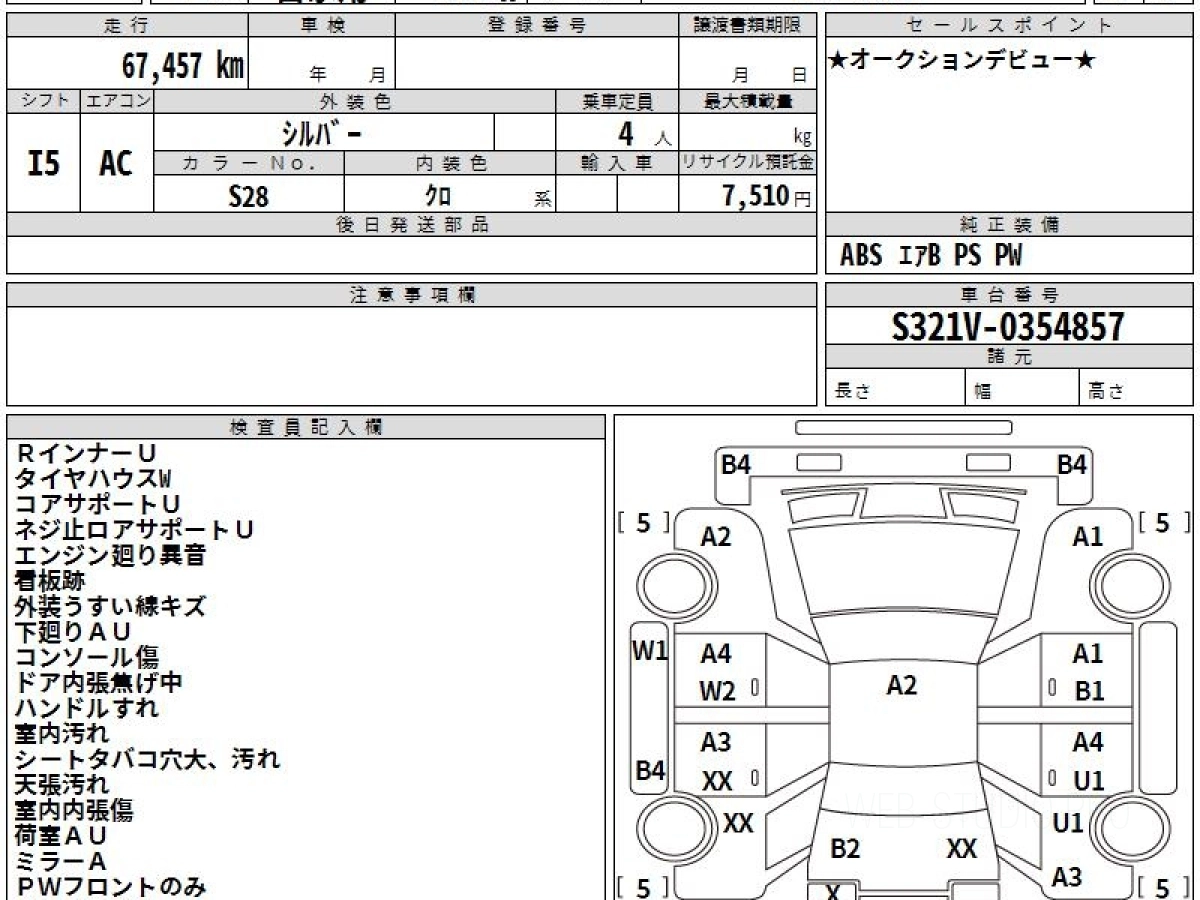Click the chassis number S321V-0354857
The height and width of the screenshot is (900, 1200).
click(x=1008, y=326)
